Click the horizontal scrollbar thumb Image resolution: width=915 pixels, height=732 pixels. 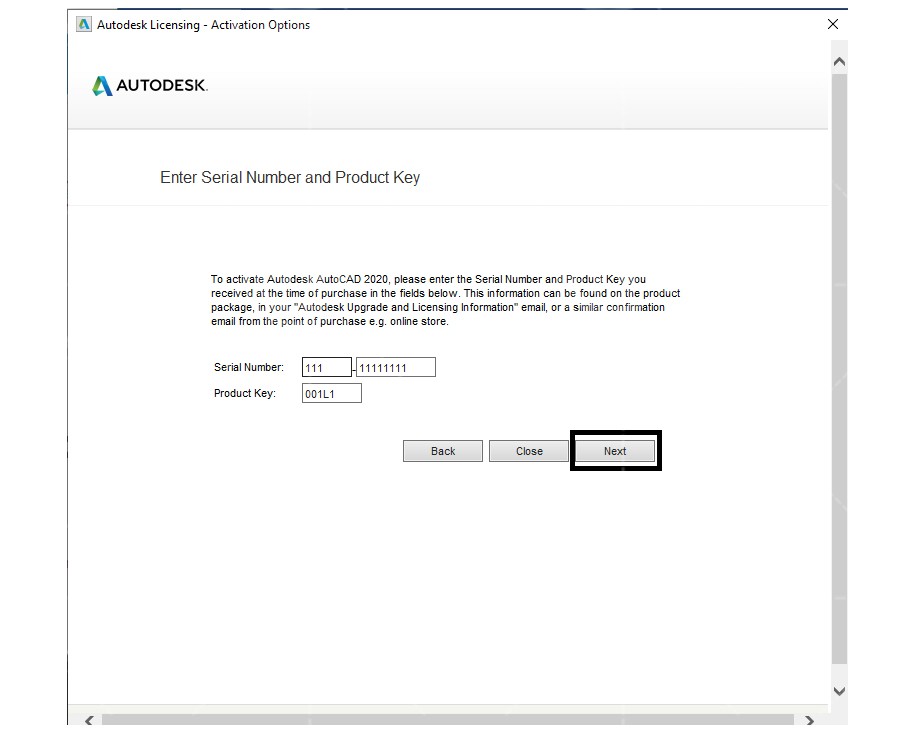coord(447,720)
